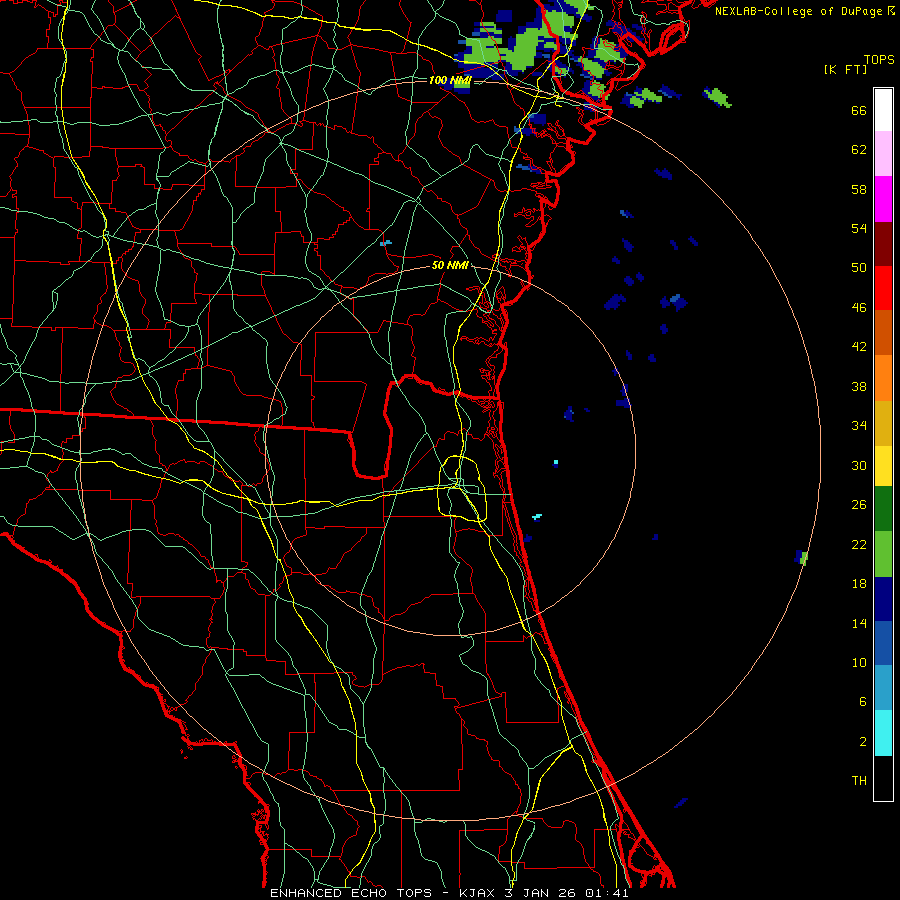This screenshot has width=900, height=900.
Task: Click the white swatch atop the tops legend
Action: point(883,110)
